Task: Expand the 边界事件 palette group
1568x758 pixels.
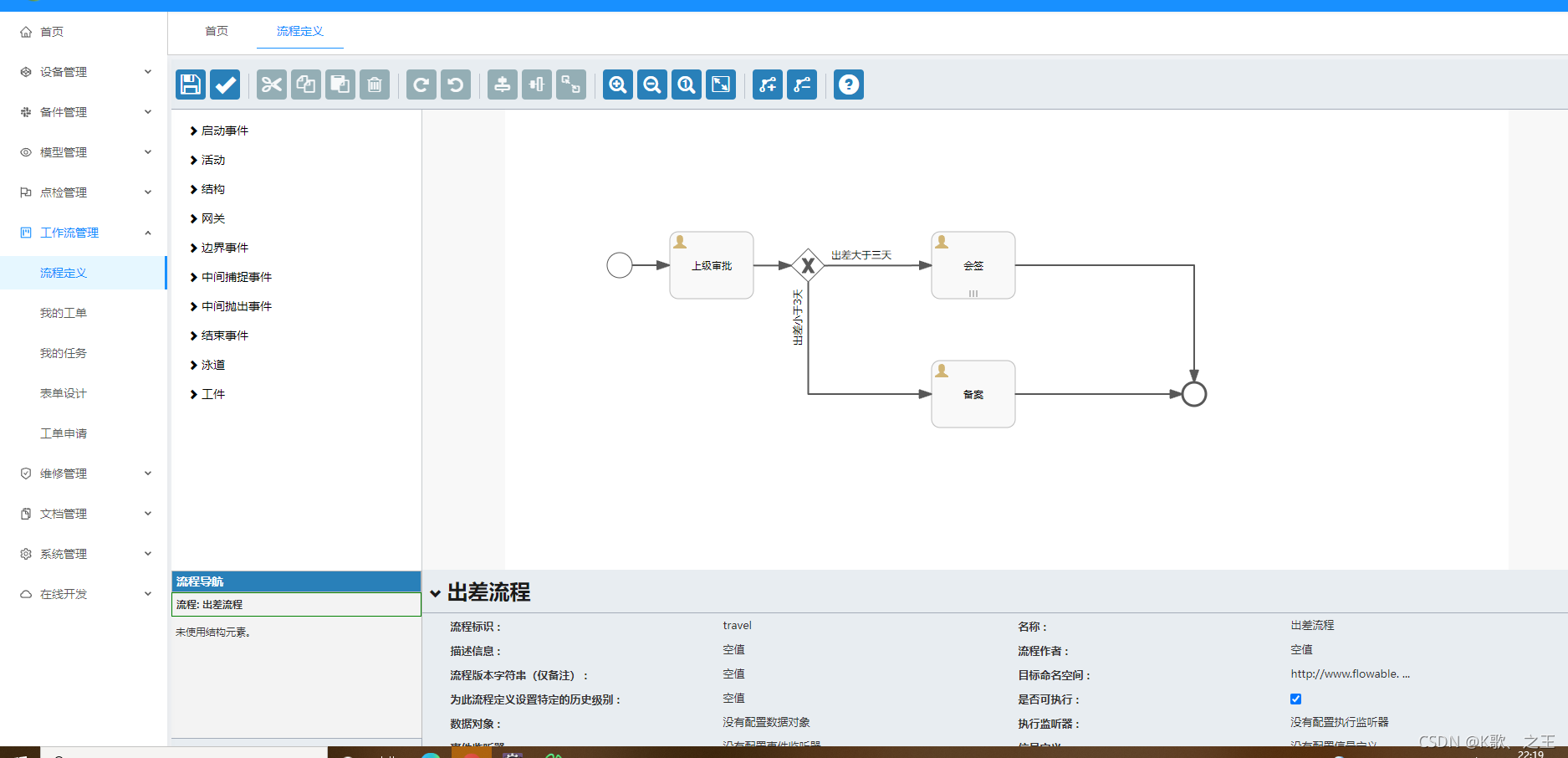Action: [219, 248]
